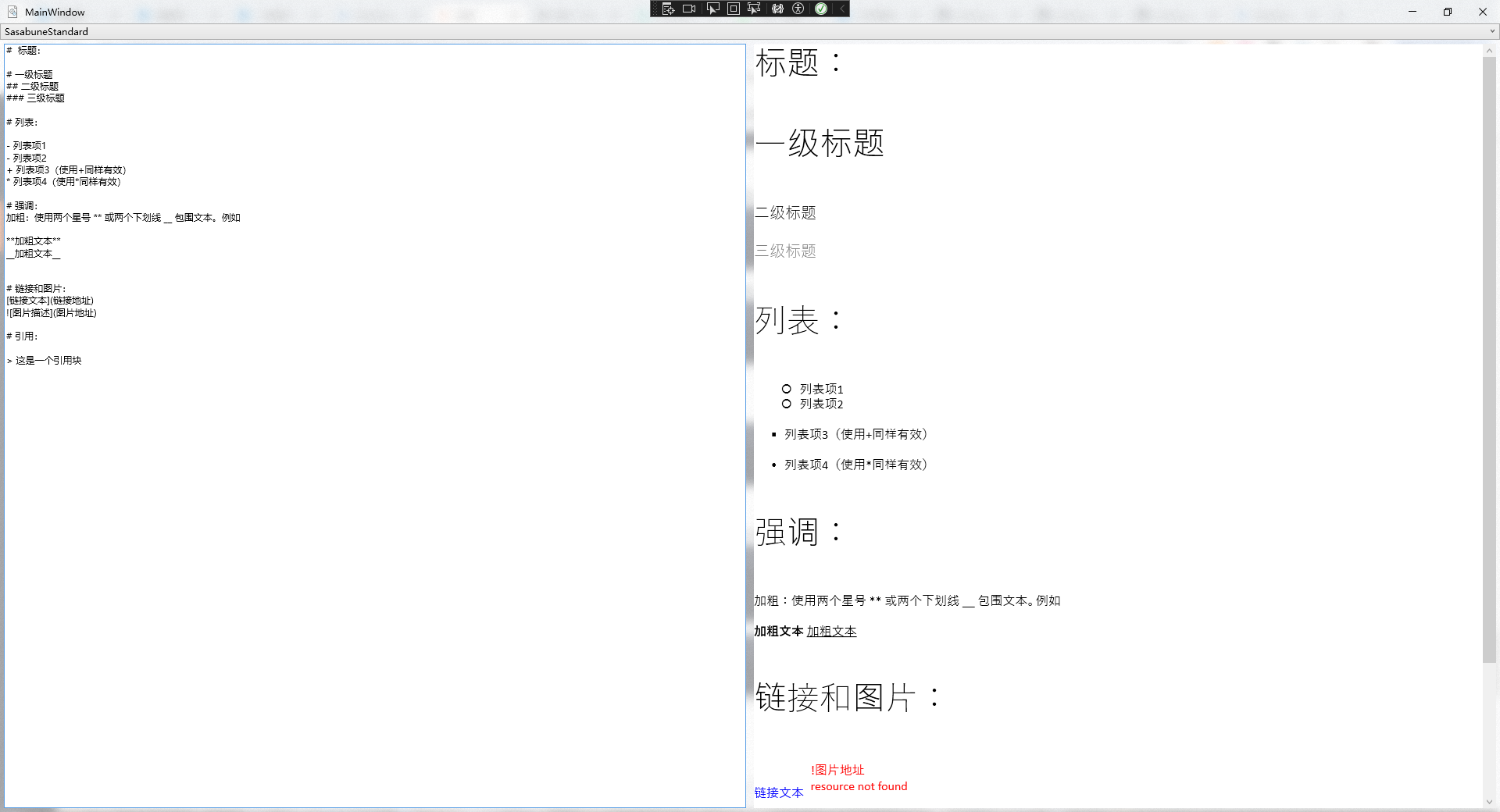Click the scrollbar down arrow

1491,801
